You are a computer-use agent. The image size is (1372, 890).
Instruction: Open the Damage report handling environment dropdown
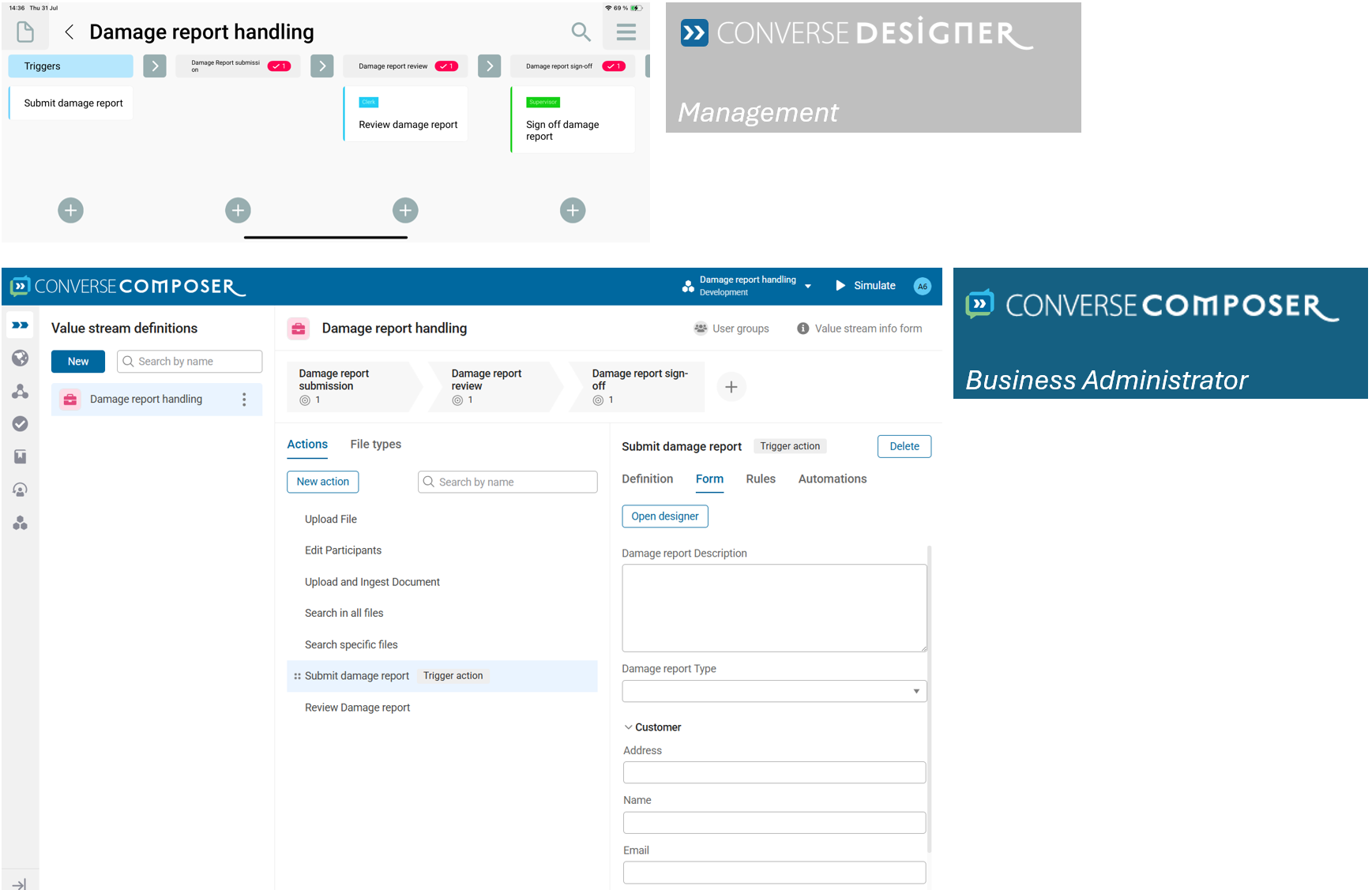click(x=807, y=287)
